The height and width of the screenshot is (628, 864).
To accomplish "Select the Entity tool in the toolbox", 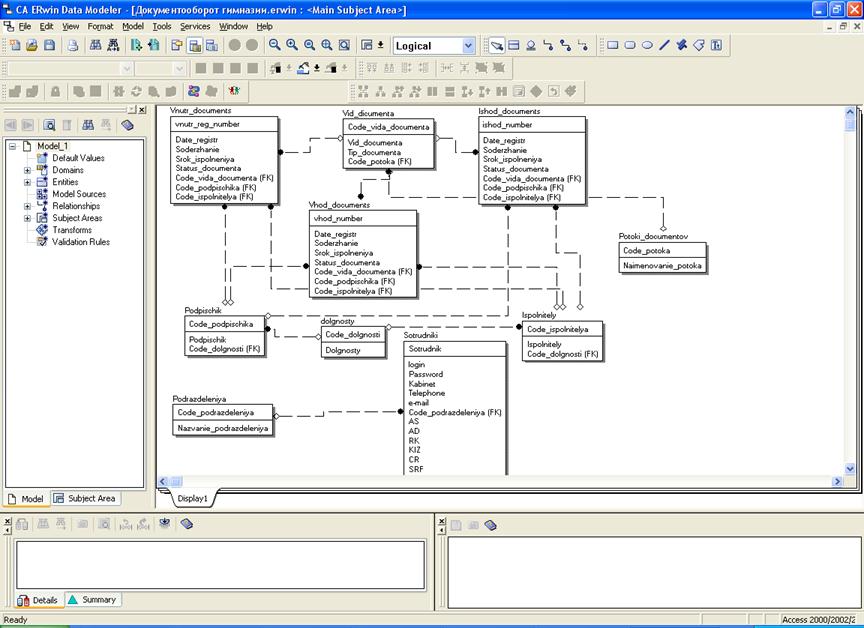I will click(x=514, y=46).
